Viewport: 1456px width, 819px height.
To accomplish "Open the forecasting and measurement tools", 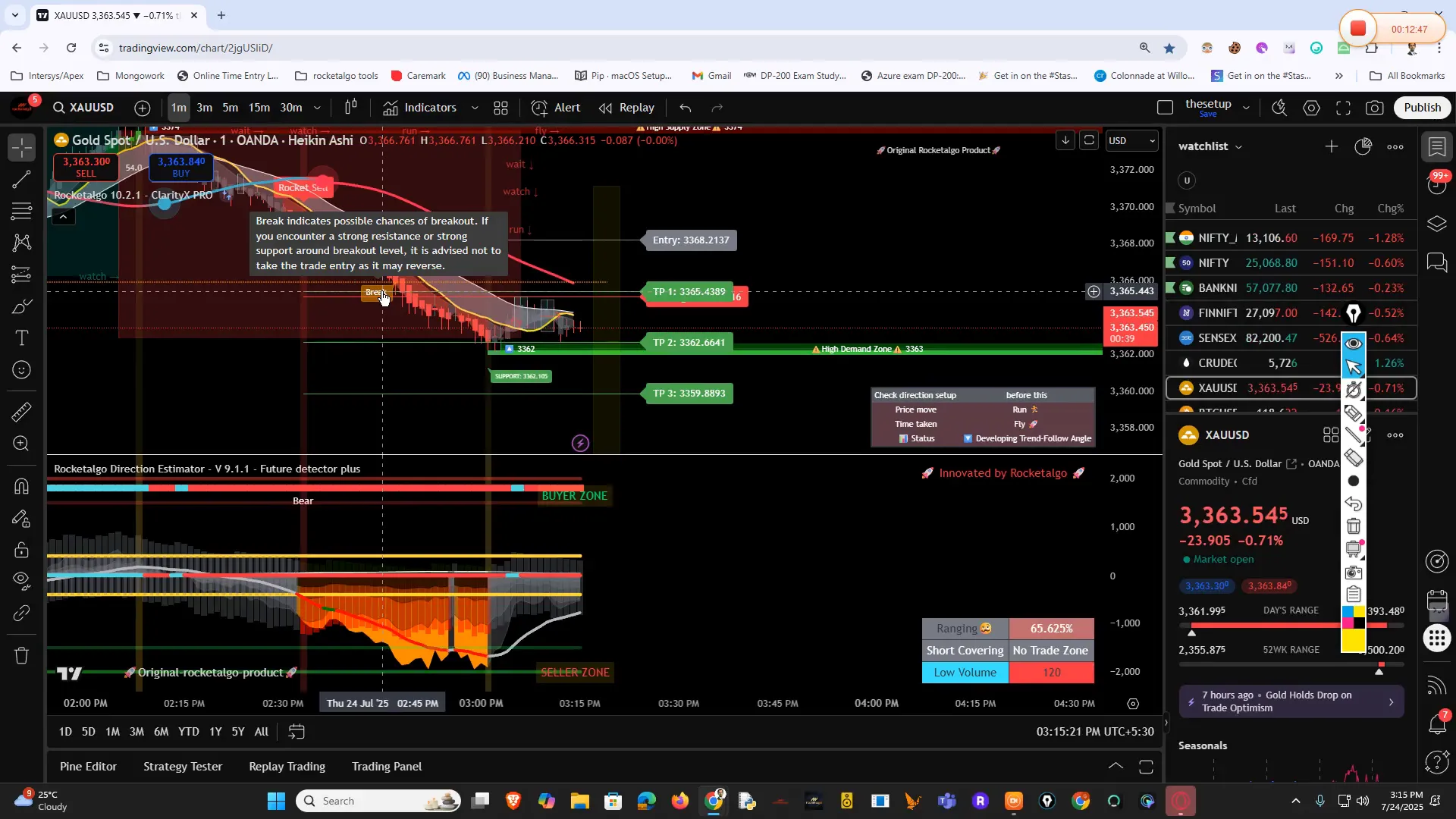I will click(22, 275).
